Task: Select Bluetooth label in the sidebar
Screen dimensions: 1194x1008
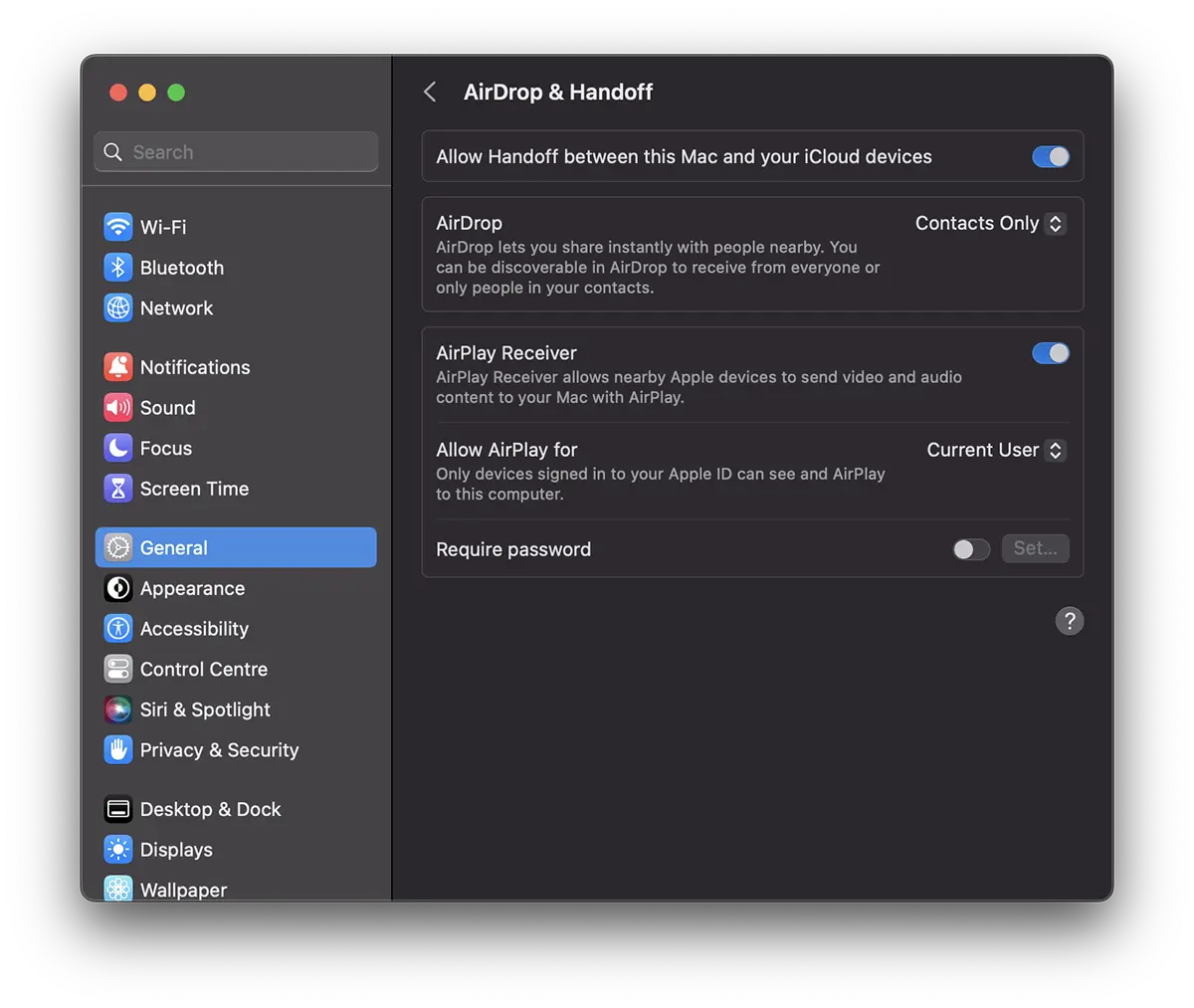Action: click(x=182, y=268)
